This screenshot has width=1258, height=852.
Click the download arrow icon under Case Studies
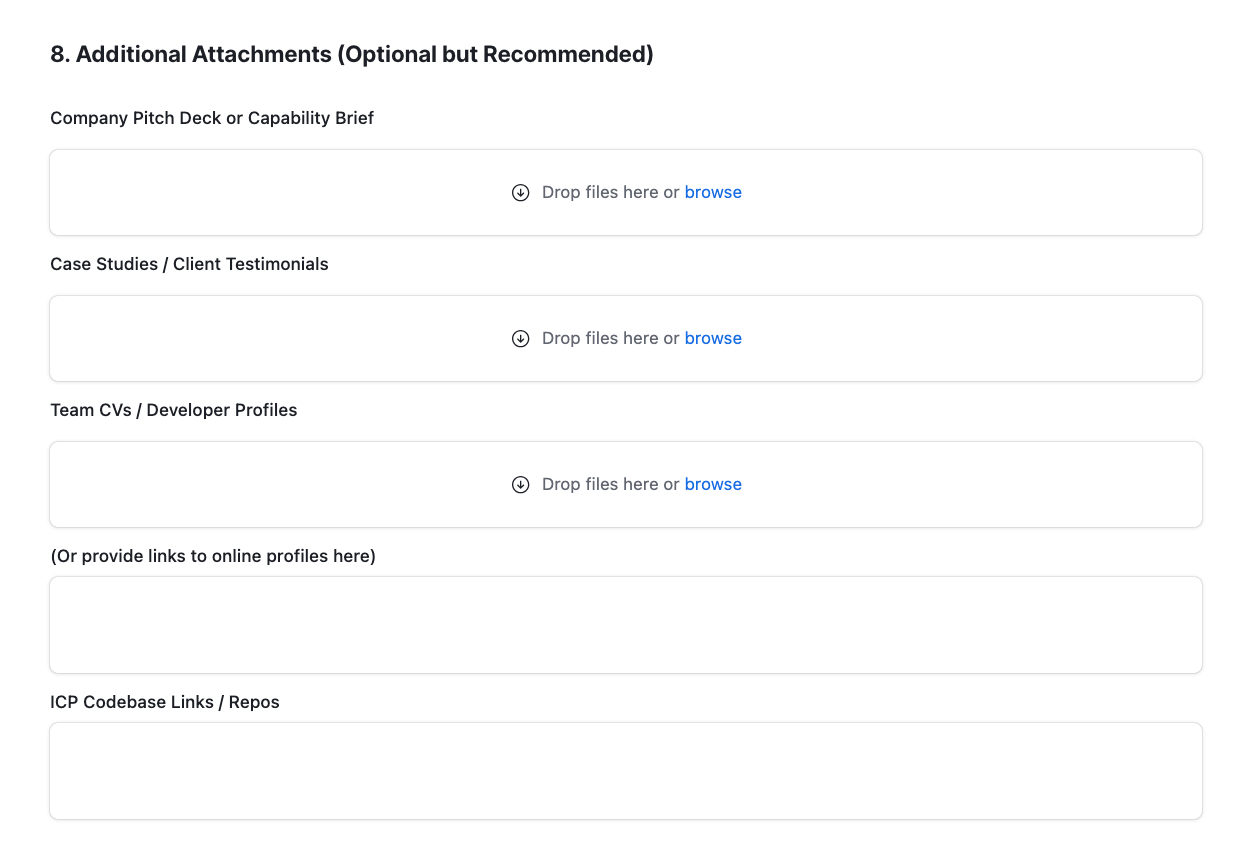(x=520, y=339)
